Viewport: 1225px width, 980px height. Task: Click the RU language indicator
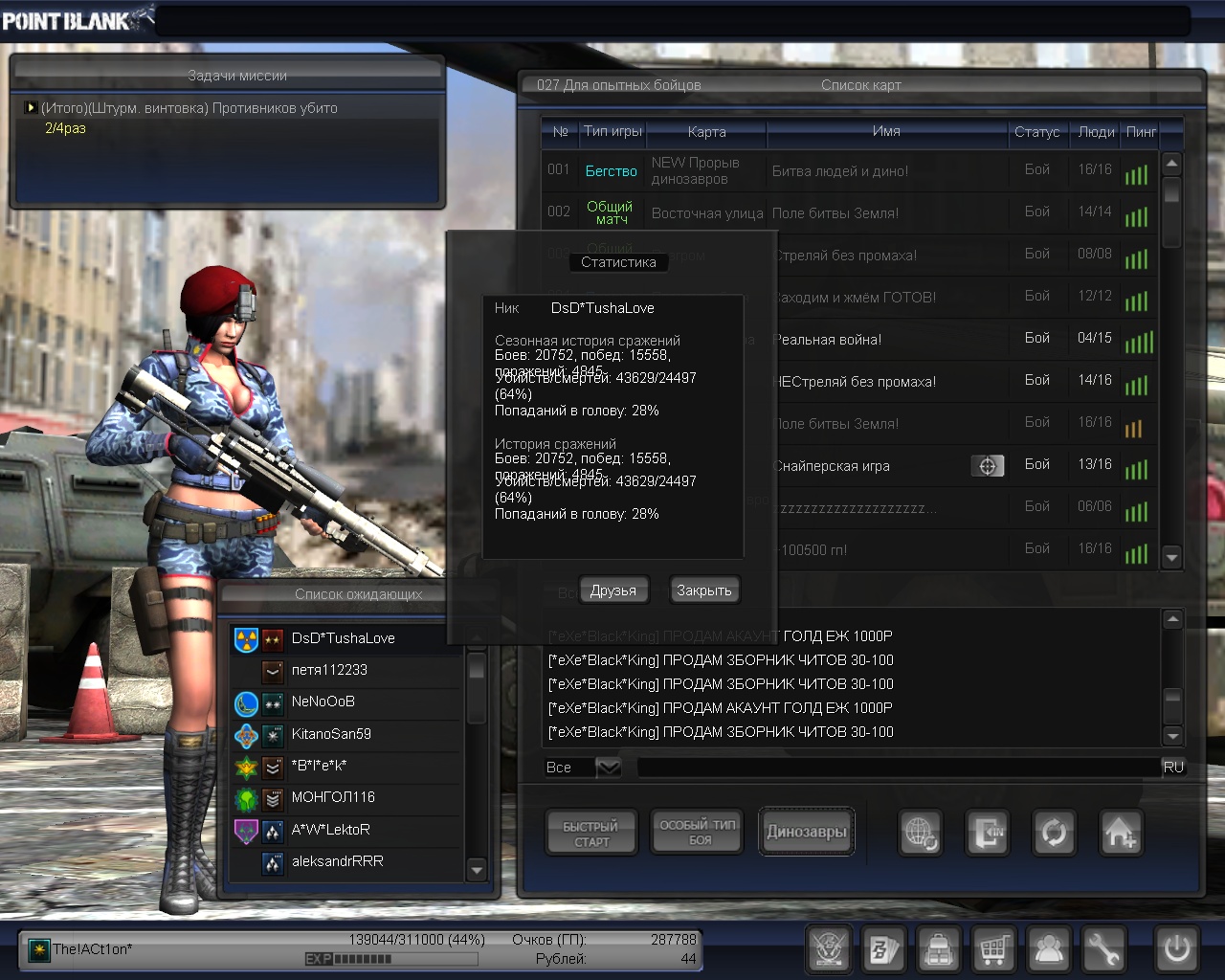(x=1173, y=768)
